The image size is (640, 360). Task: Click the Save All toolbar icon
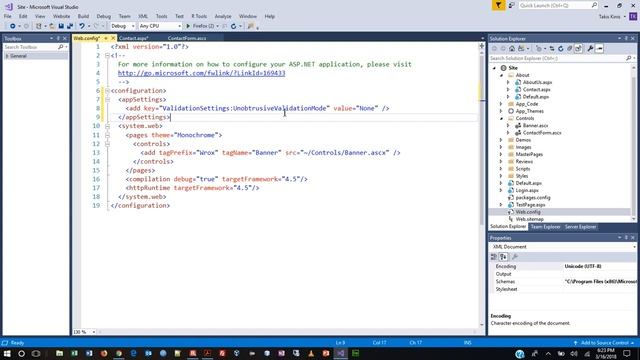click(x=70, y=26)
